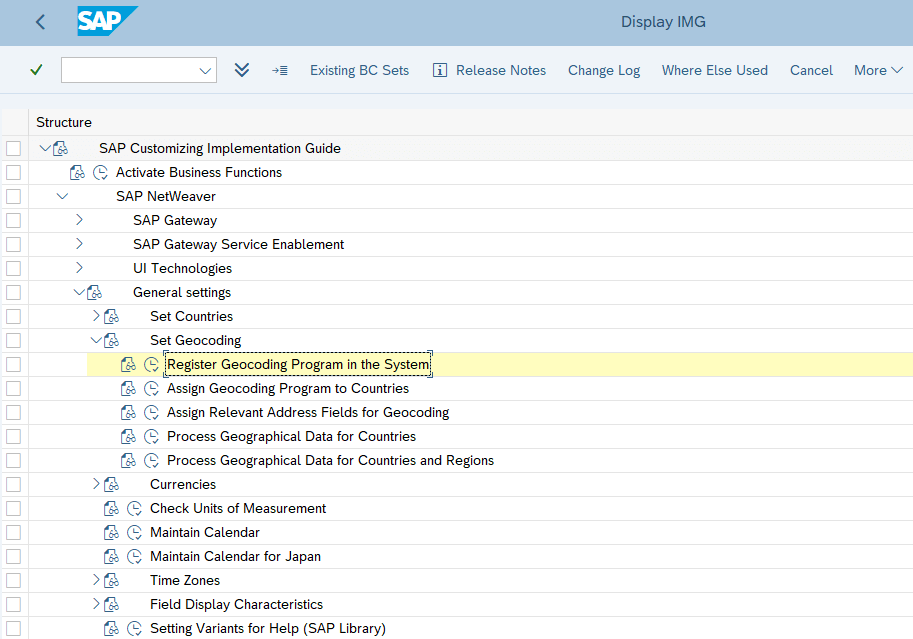The height and width of the screenshot is (639, 913).
Task: Select Assign Relevant Address Fields for Geocoding
Action: (x=308, y=412)
